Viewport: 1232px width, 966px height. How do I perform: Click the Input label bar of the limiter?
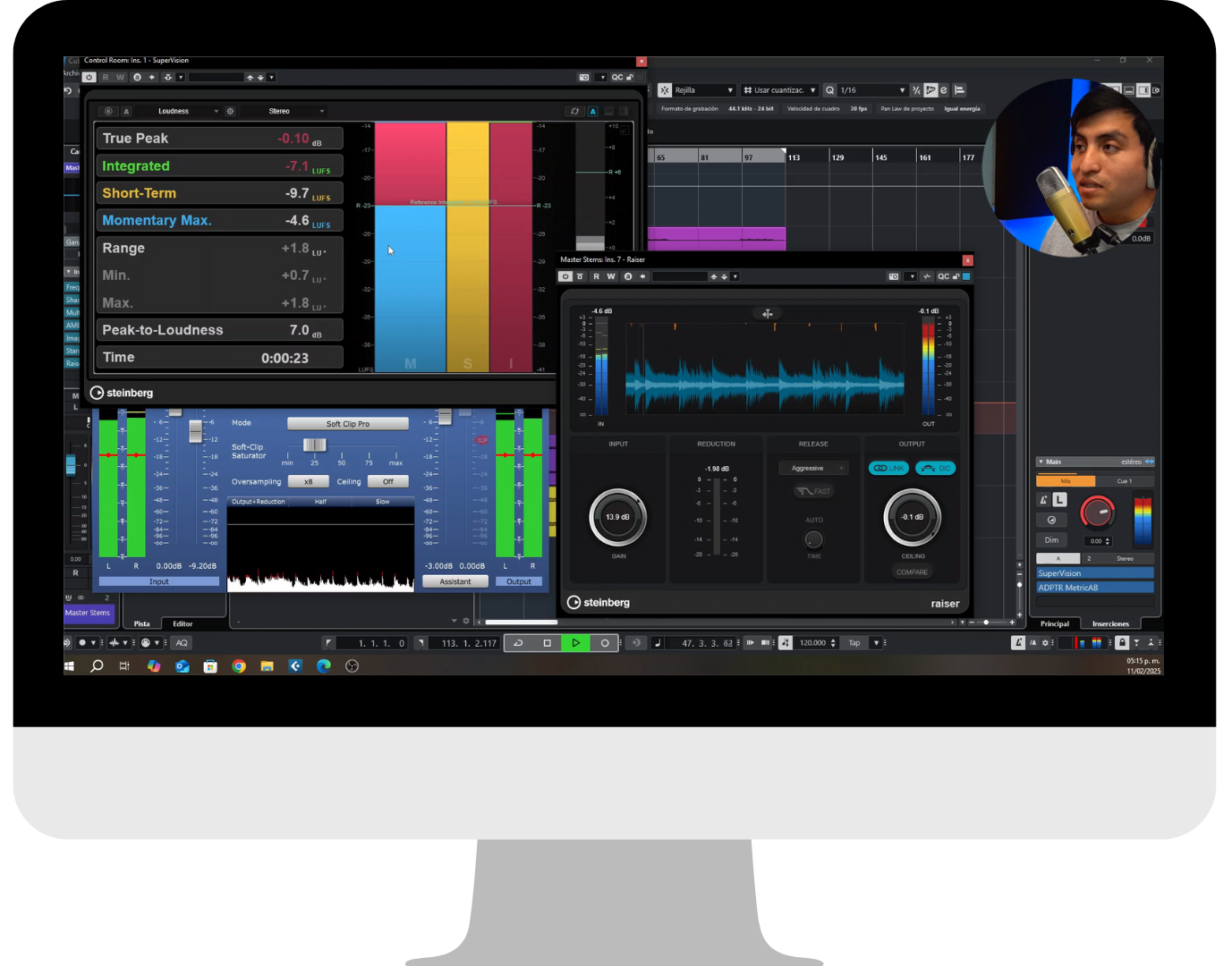click(x=158, y=581)
